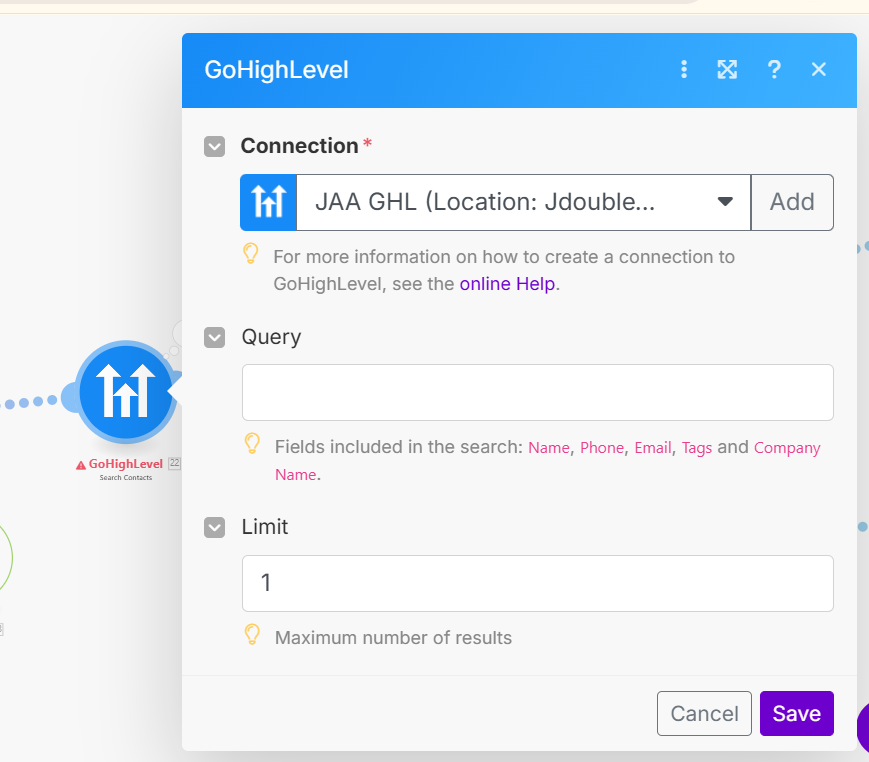This screenshot has height=762, width=869.
Task: Click the Add connection button
Action: coord(792,202)
